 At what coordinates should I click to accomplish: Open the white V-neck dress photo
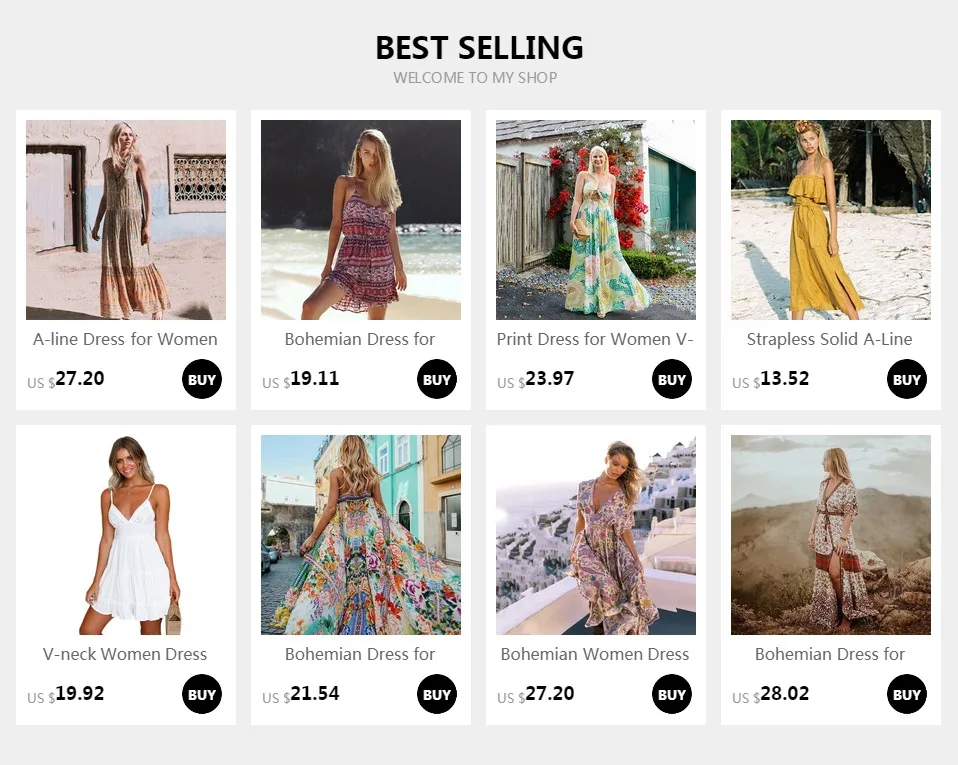click(126, 535)
